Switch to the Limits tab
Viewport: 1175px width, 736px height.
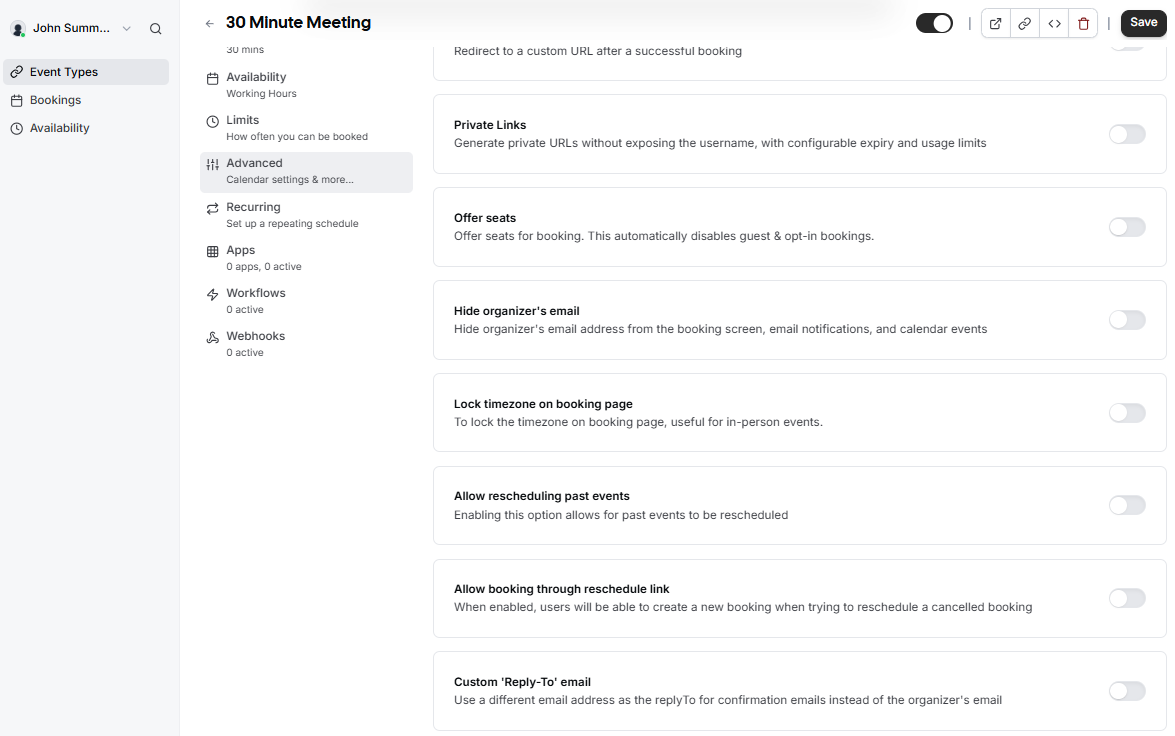(x=306, y=128)
